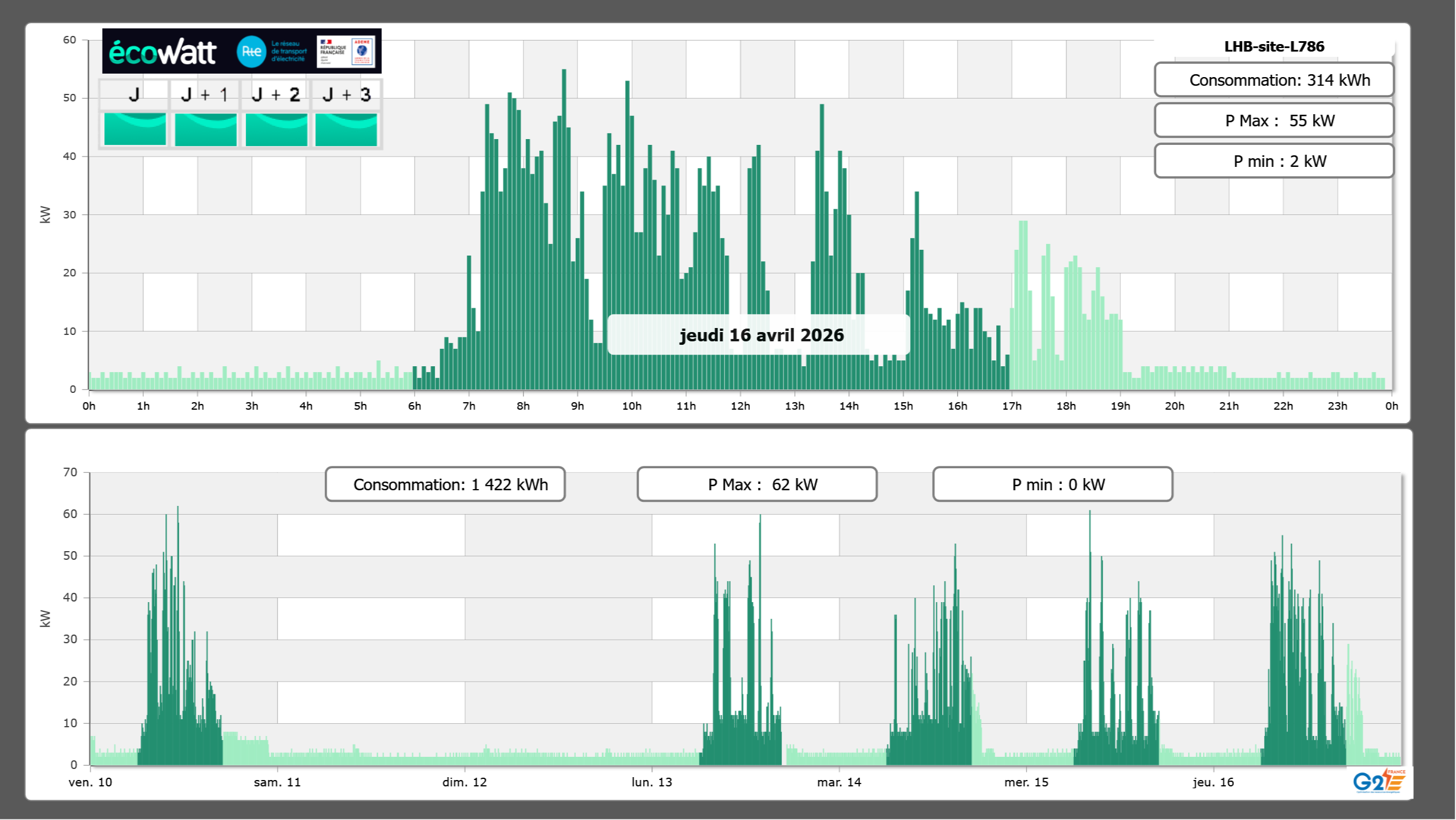This screenshot has height=820, width=1456.
Task: Click the green signal tile under J
Action: [135, 129]
